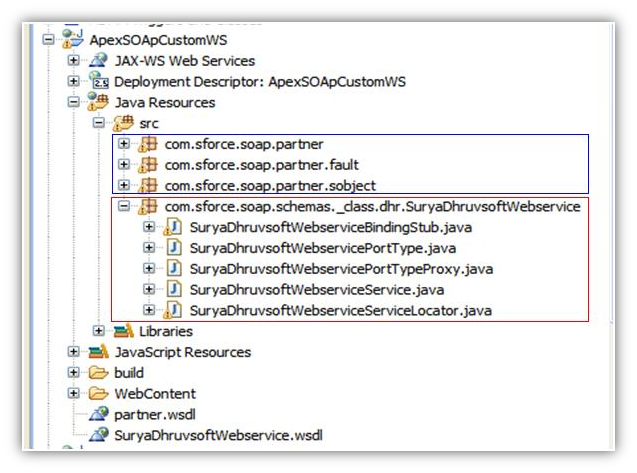Expand com.sforce.soap.partner package
This screenshot has height=473, width=637.
coord(124,143)
